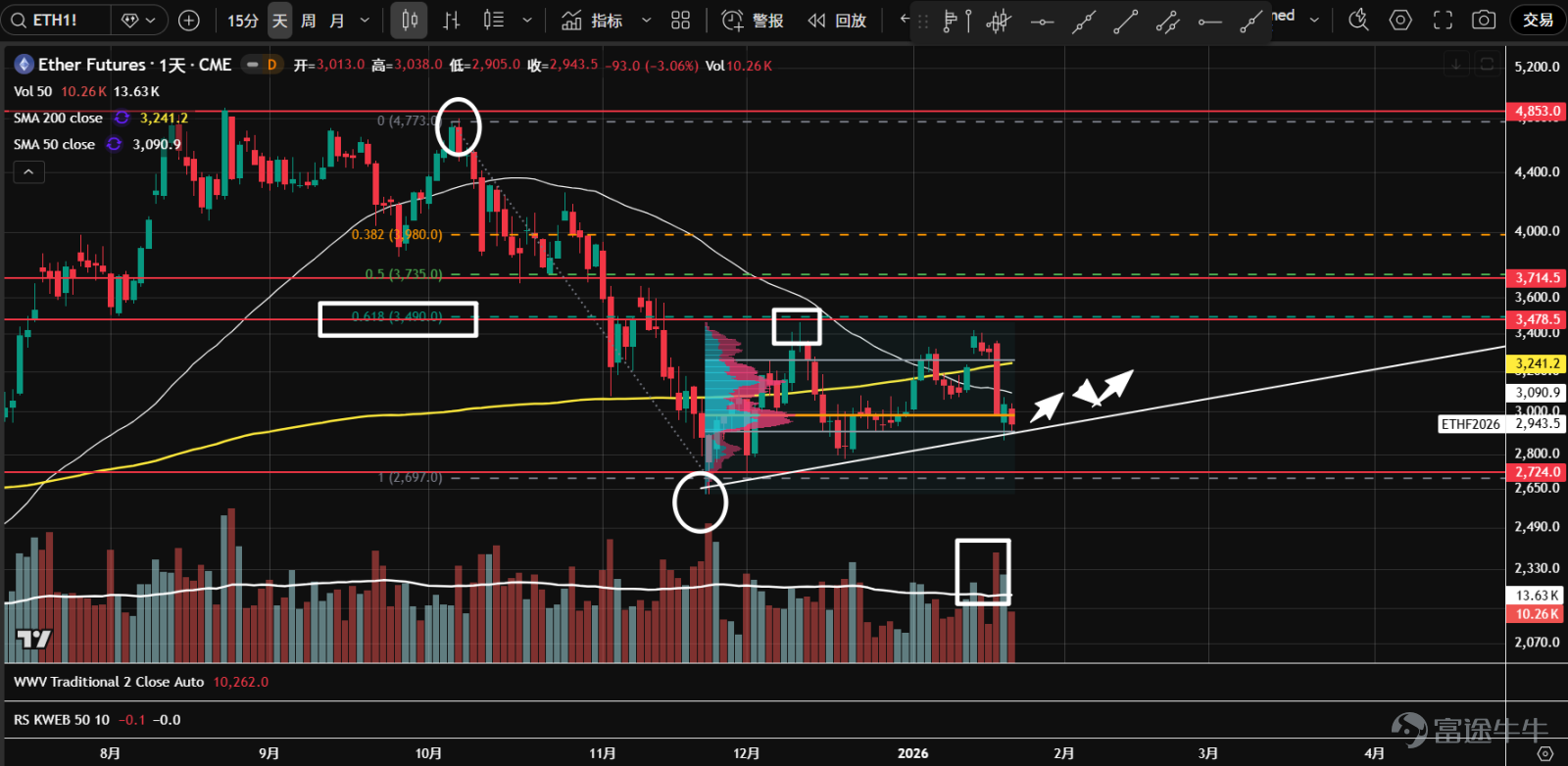
Task: Enter fullscreen mode
Action: (1443, 20)
